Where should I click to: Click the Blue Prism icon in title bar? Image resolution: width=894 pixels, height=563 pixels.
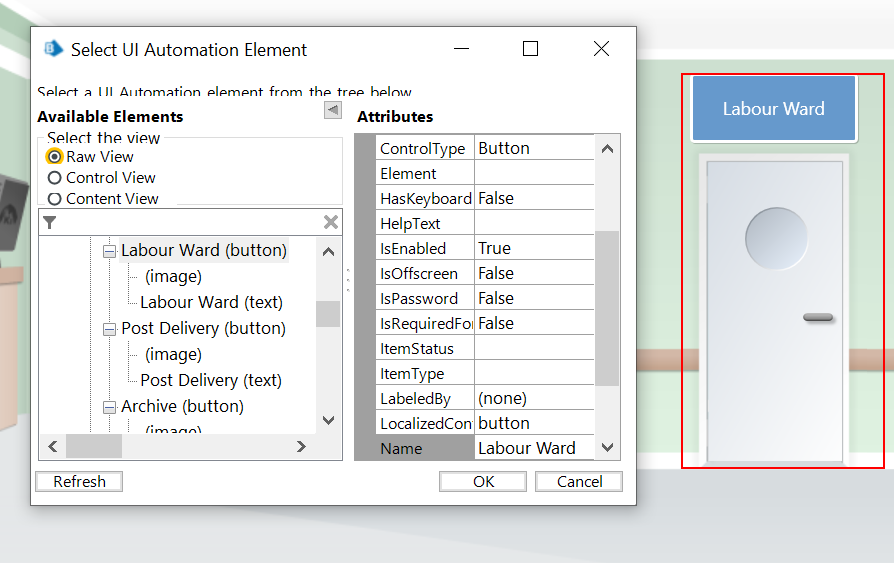pos(54,49)
